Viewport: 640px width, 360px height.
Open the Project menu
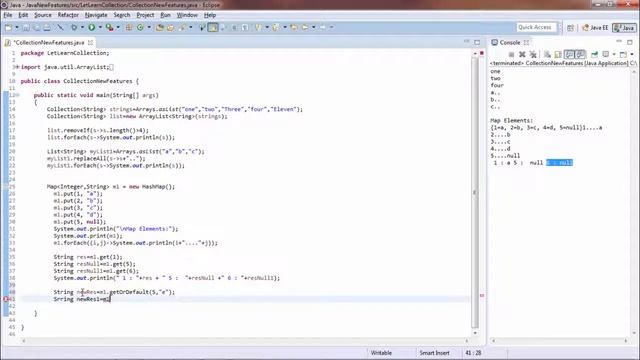(145, 15)
